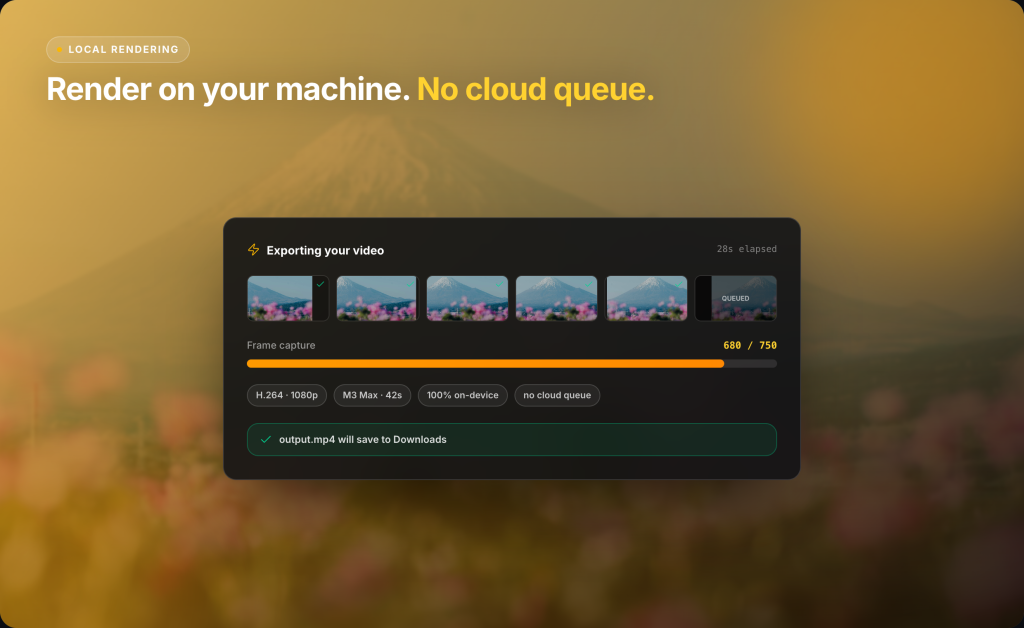Viewport: 1024px width, 628px height.
Task: Click the 28s elapsed timer text
Action: click(x=746, y=249)
